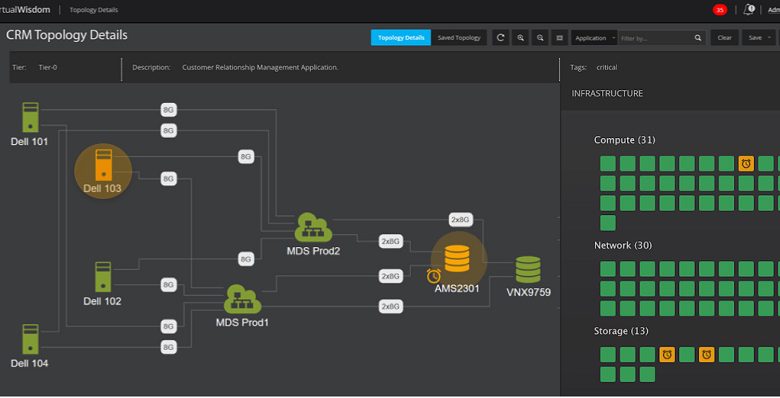
Task: Open the Save button dropdown arrow
Action: click(769, 38)
